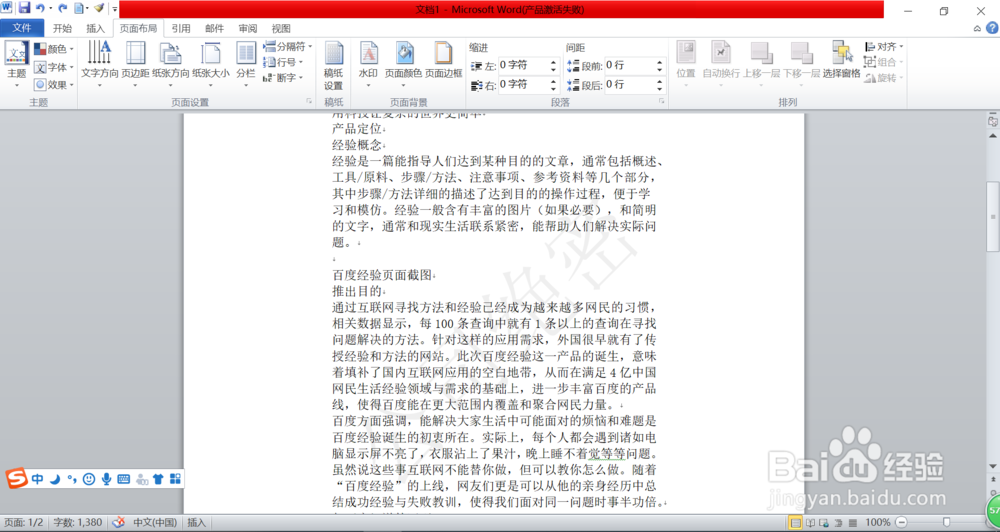Screen dimensions: 1000x532
Task: Open Paragraph dialog launcher
Action: [661, 101]
